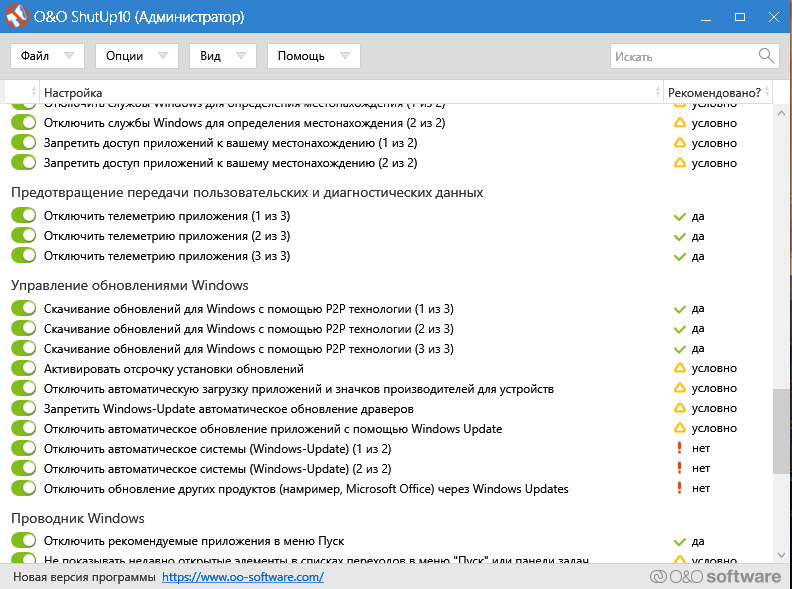Click warning triangle for 'Запретить доступ приложений (2 из 2)'
Viewport: 792px width, 589px height.
tap(680, 163)
